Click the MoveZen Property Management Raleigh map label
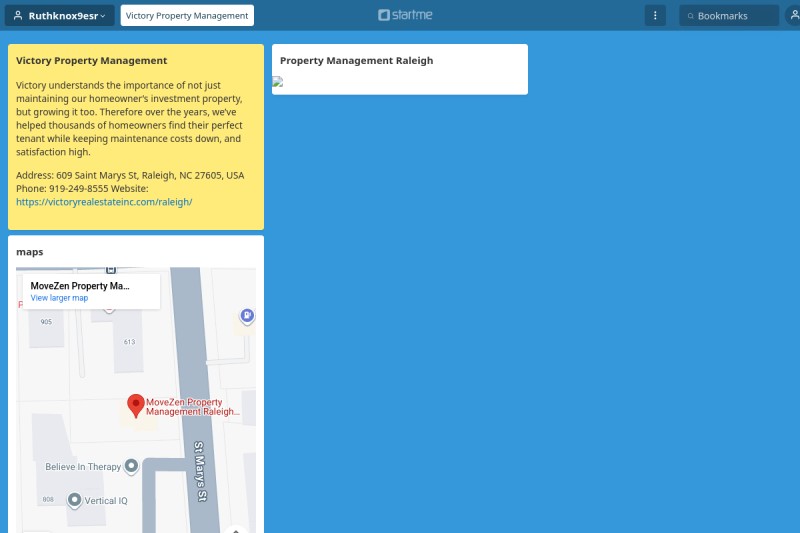Viewport: 800px width, 533px height. click(192, 407)
